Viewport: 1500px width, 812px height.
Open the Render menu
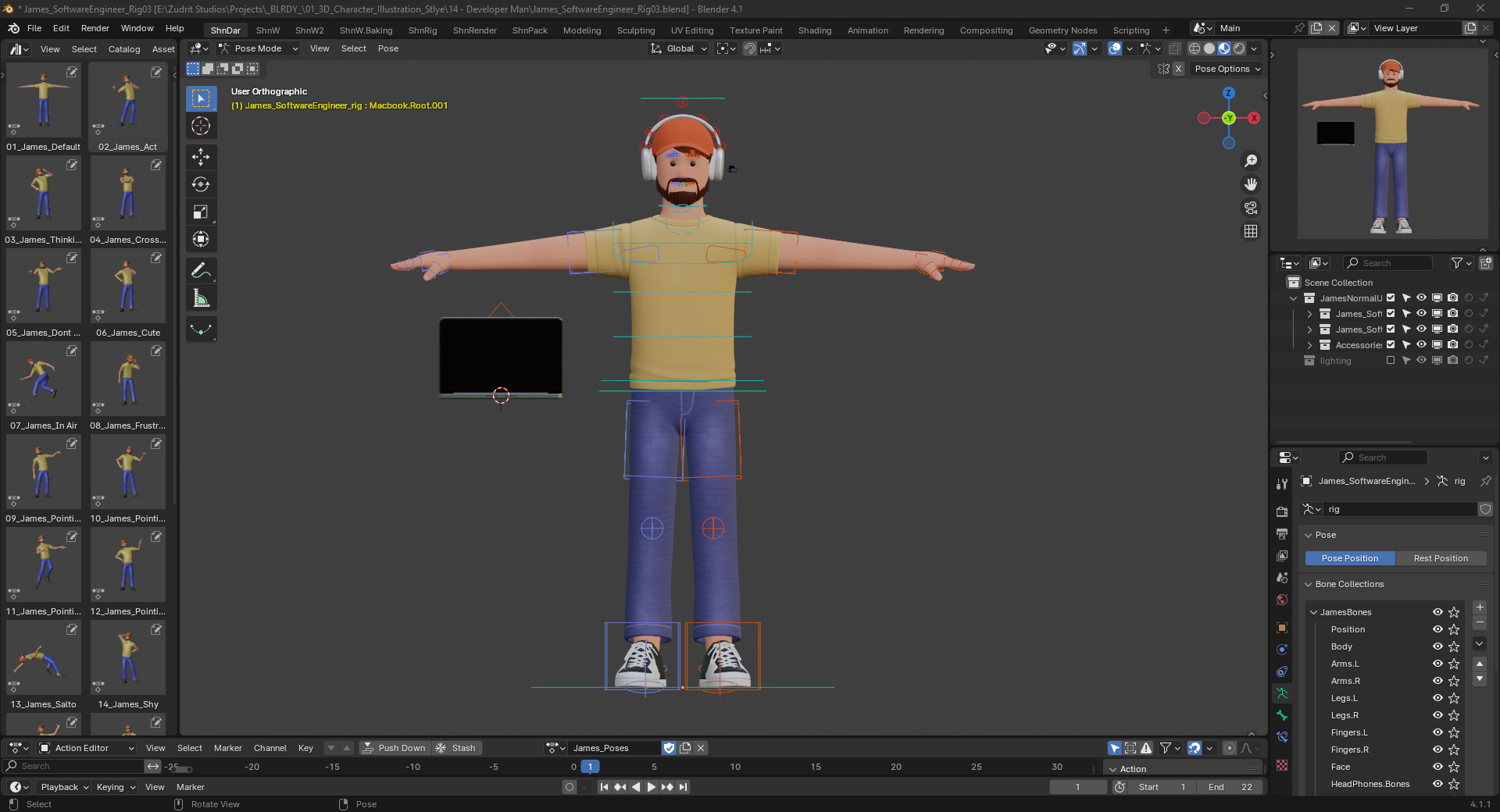(x=95, y=28)
